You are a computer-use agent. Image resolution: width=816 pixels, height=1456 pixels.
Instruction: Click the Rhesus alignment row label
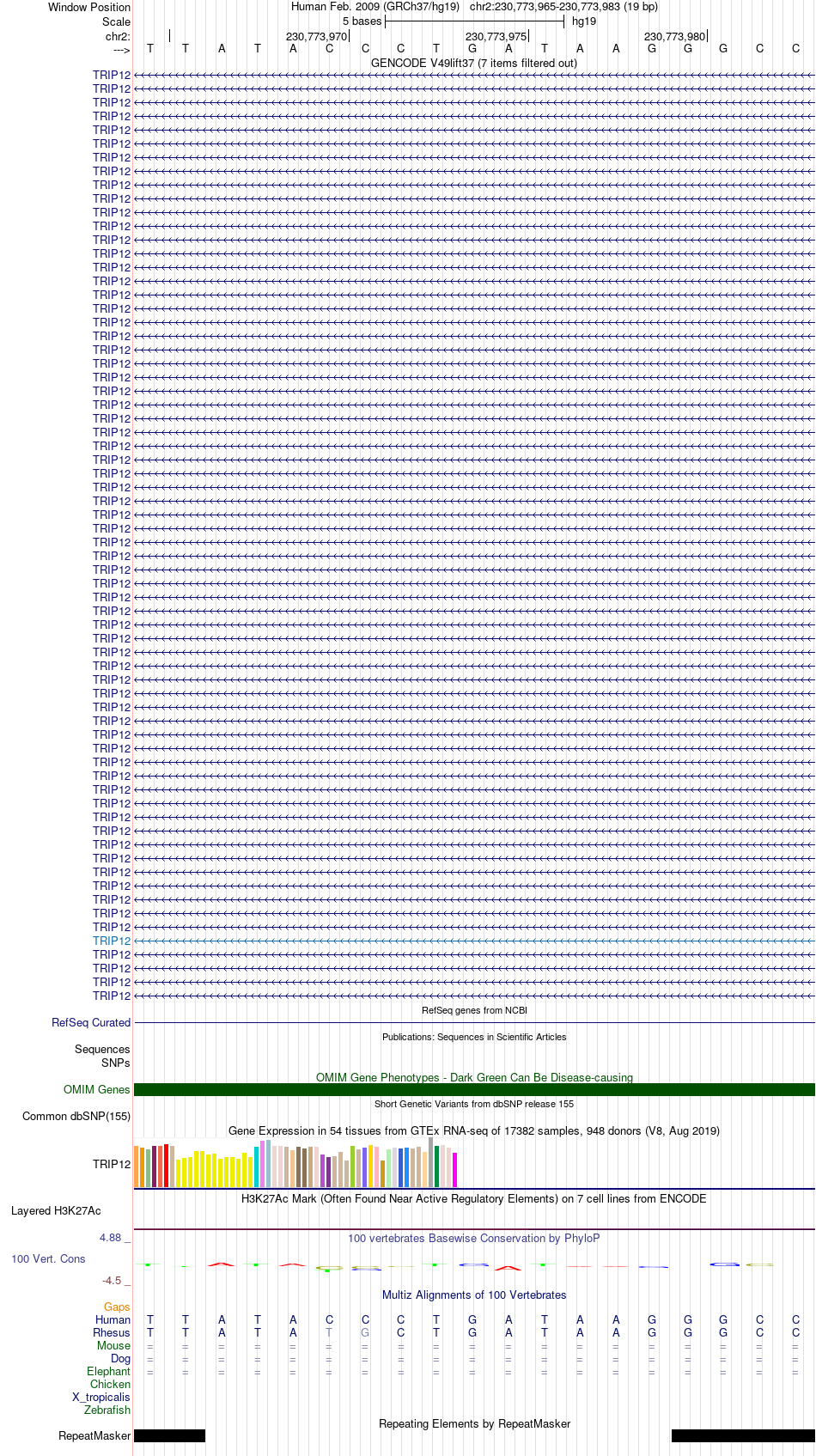[x=112, y=1332]
